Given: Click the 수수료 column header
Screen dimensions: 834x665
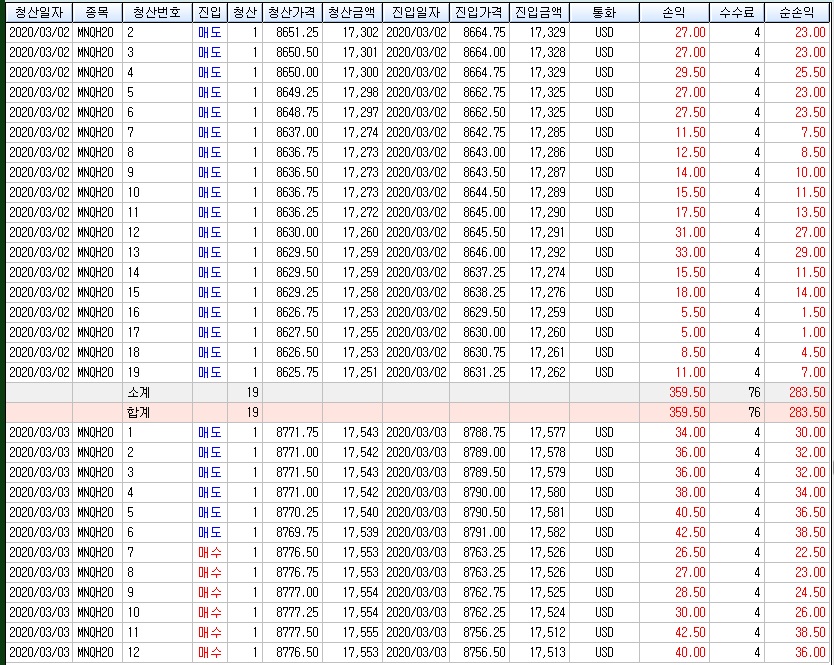Looking at the screenshot, I should point(737,12).
